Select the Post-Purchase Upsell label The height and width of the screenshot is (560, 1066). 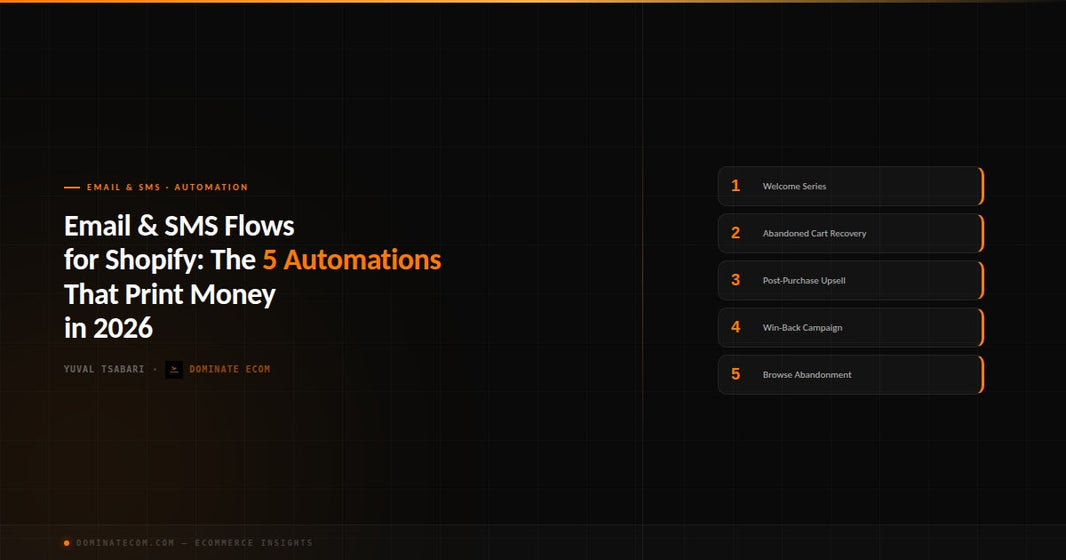click(x=804, y=280)
